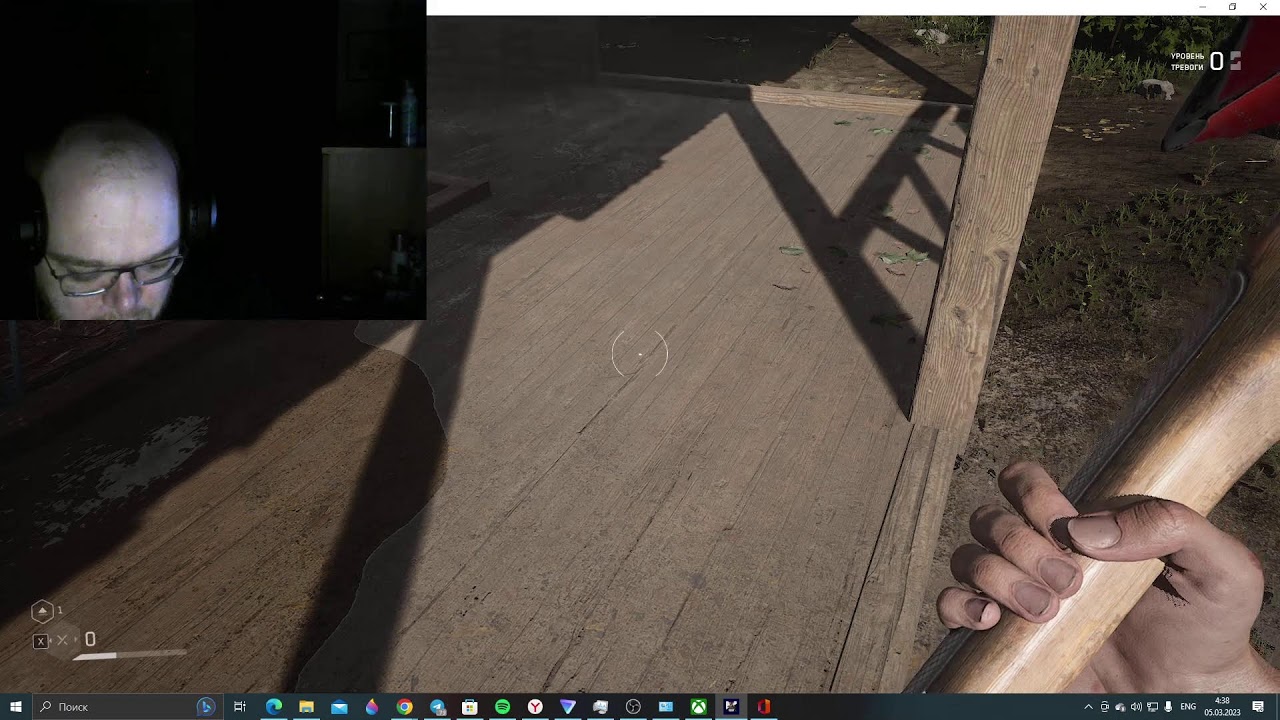This screenshot has width=1280, height=720.
Task: Open the Mail app from taskbar
Action: pyautogui.click(x=339, y=707)
